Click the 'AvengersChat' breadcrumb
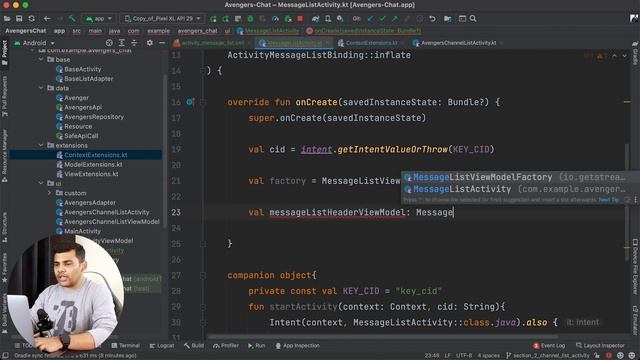Image resolution: width=640 pixels, height=360 pixels. click(25, 31)
